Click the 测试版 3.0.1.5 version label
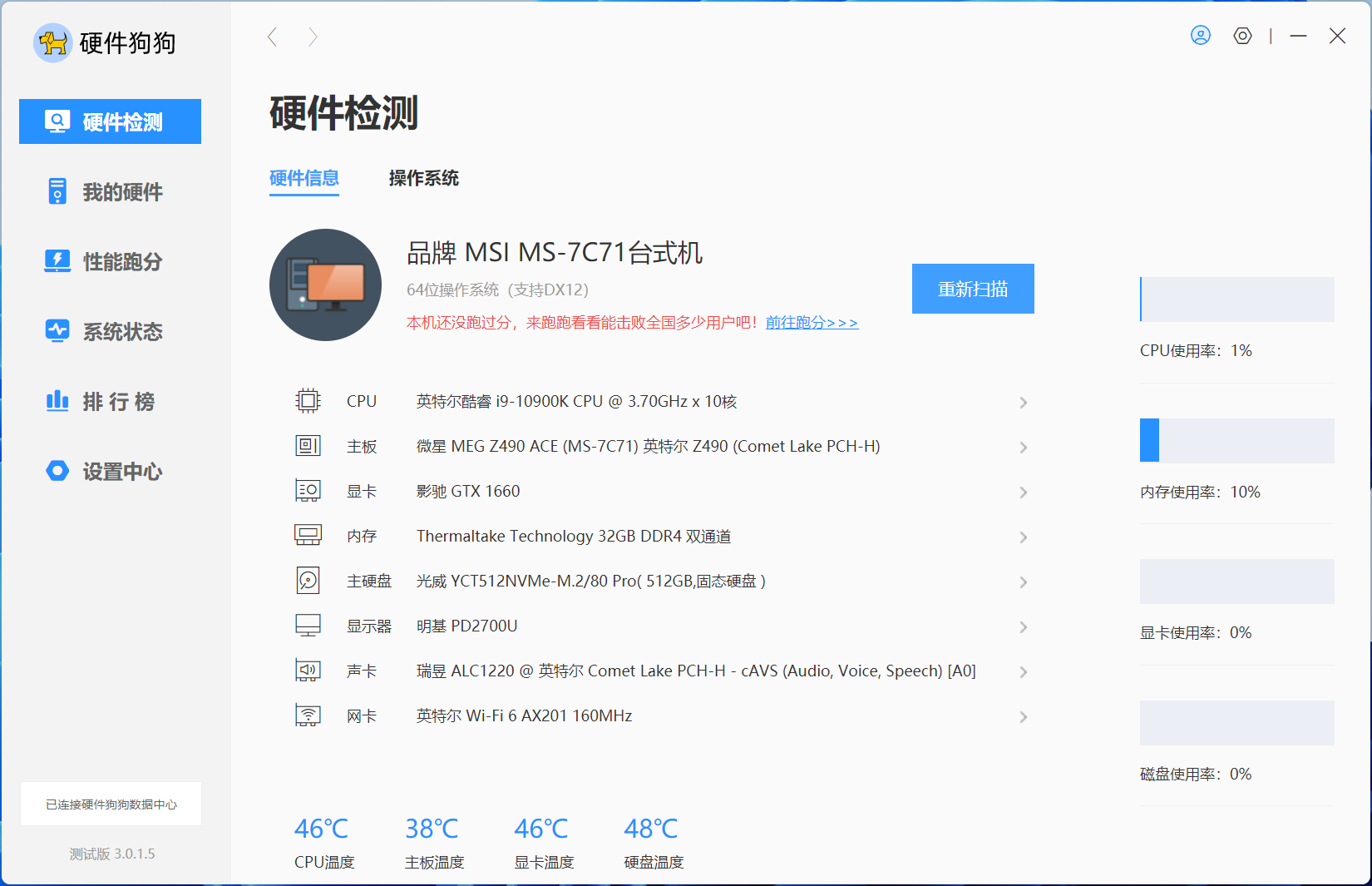This screenshot has height=886, width=1372. point(112,854)
